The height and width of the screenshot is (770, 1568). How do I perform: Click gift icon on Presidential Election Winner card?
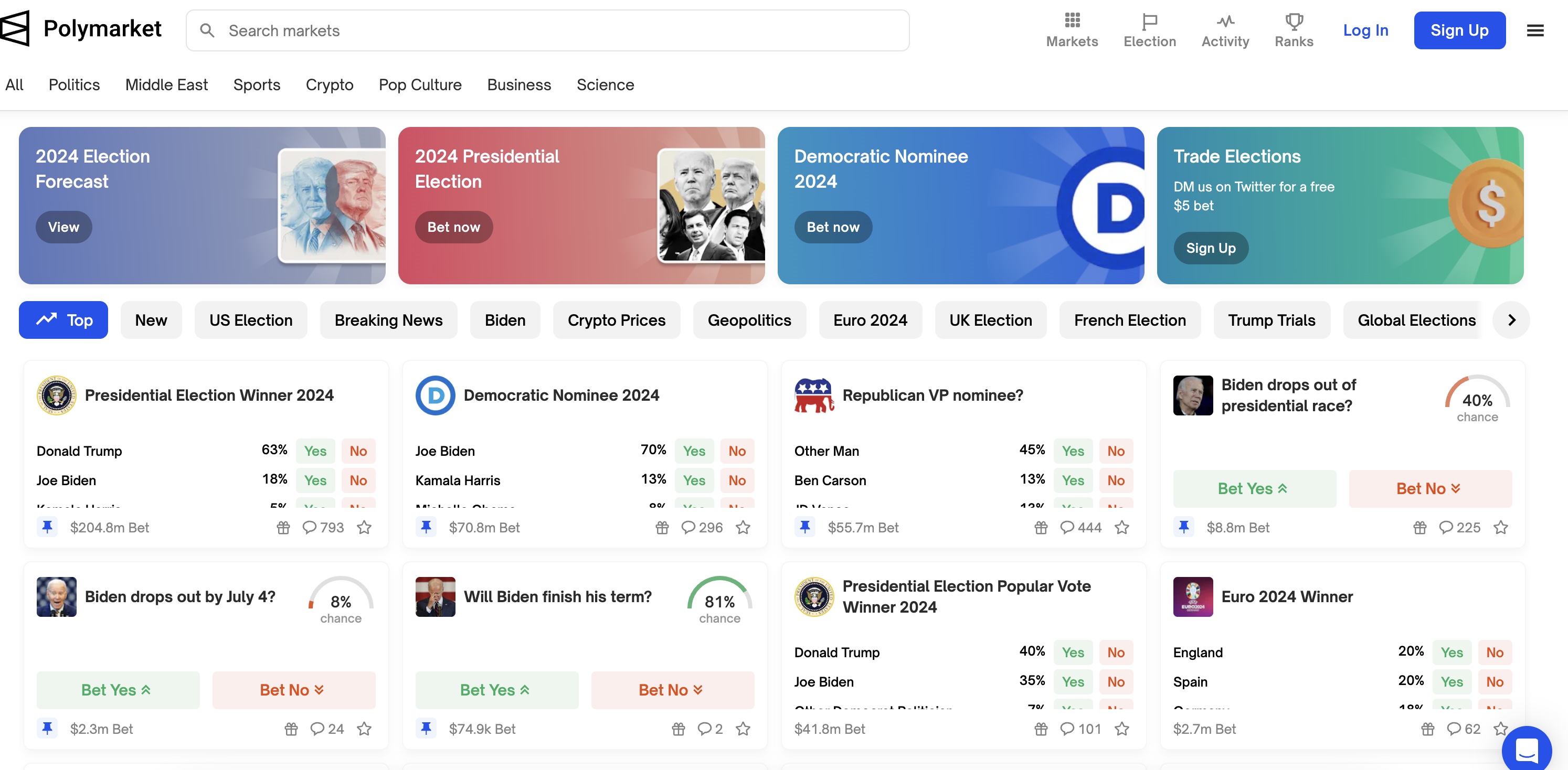click(283, 527)
